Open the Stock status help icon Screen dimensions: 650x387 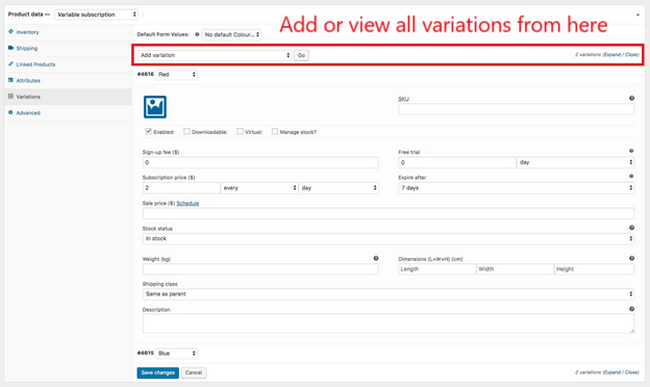pyautogui.click(x=631, y=227)
